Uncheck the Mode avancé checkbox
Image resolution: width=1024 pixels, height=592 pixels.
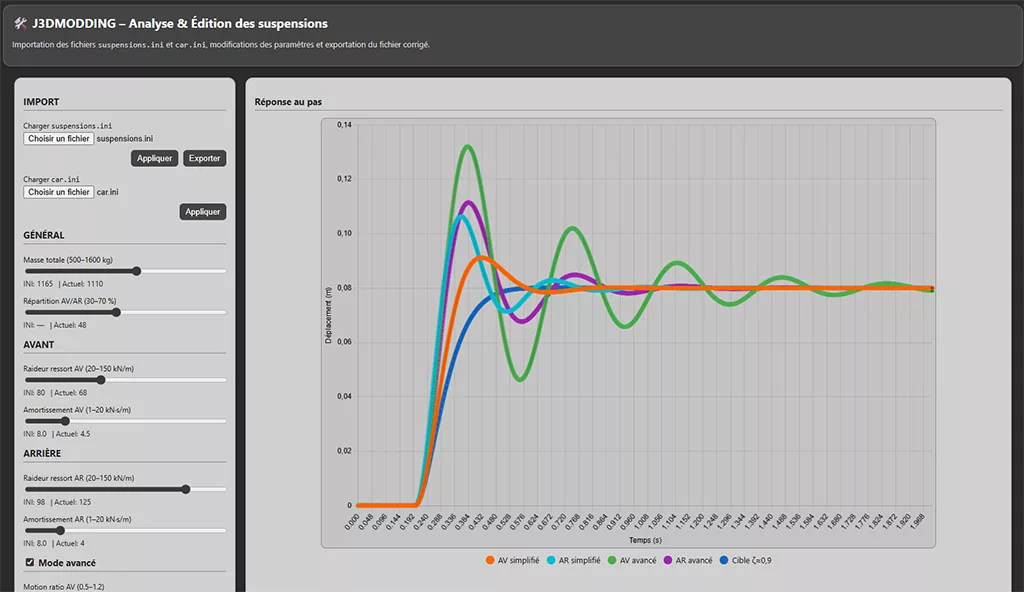[29, 563]
